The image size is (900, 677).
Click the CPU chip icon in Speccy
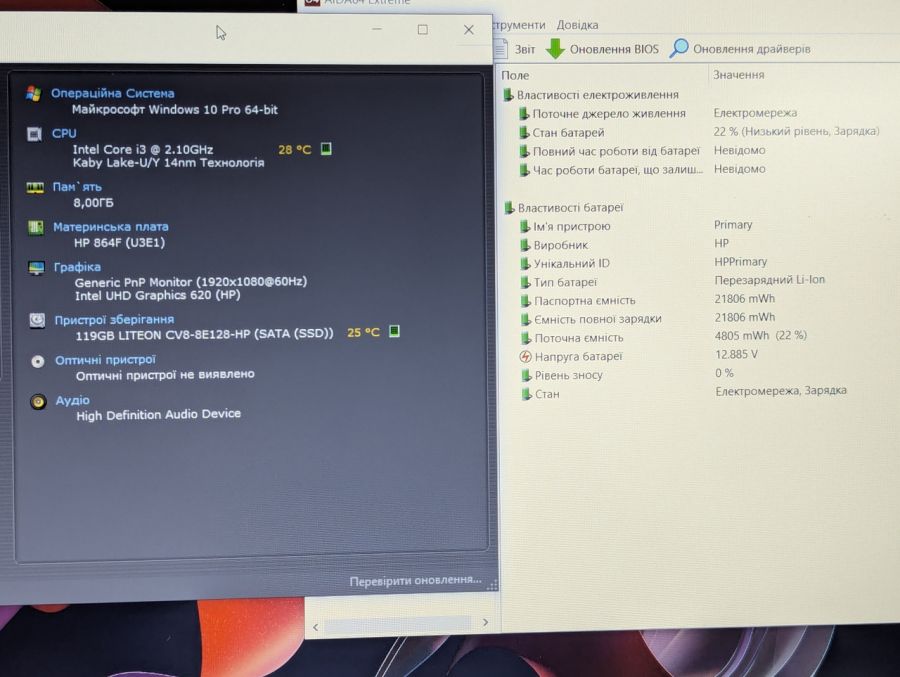coord(34,134)
